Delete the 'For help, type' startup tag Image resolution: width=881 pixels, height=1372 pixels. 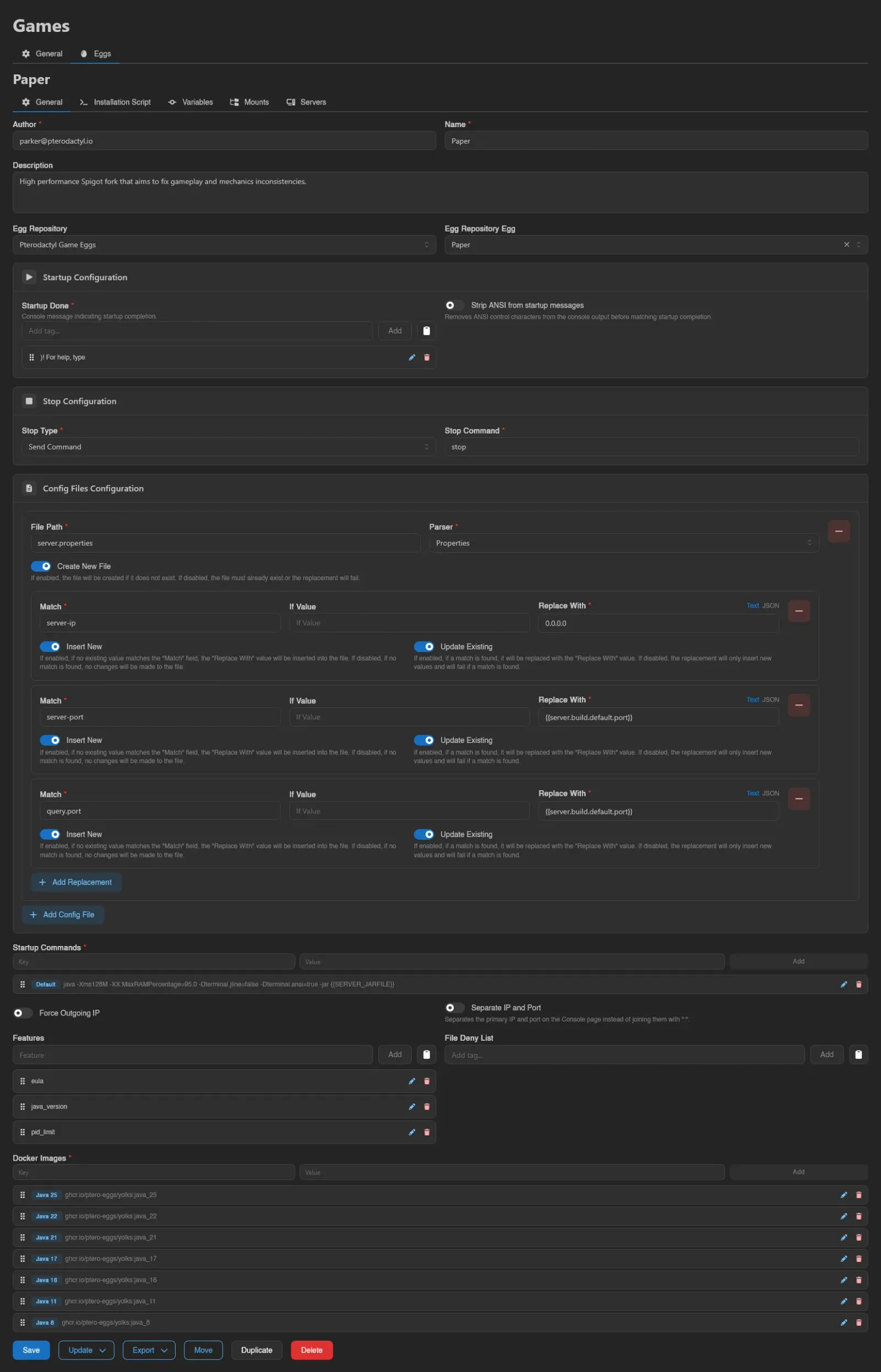pyautogui.click(x=426, y=357)
